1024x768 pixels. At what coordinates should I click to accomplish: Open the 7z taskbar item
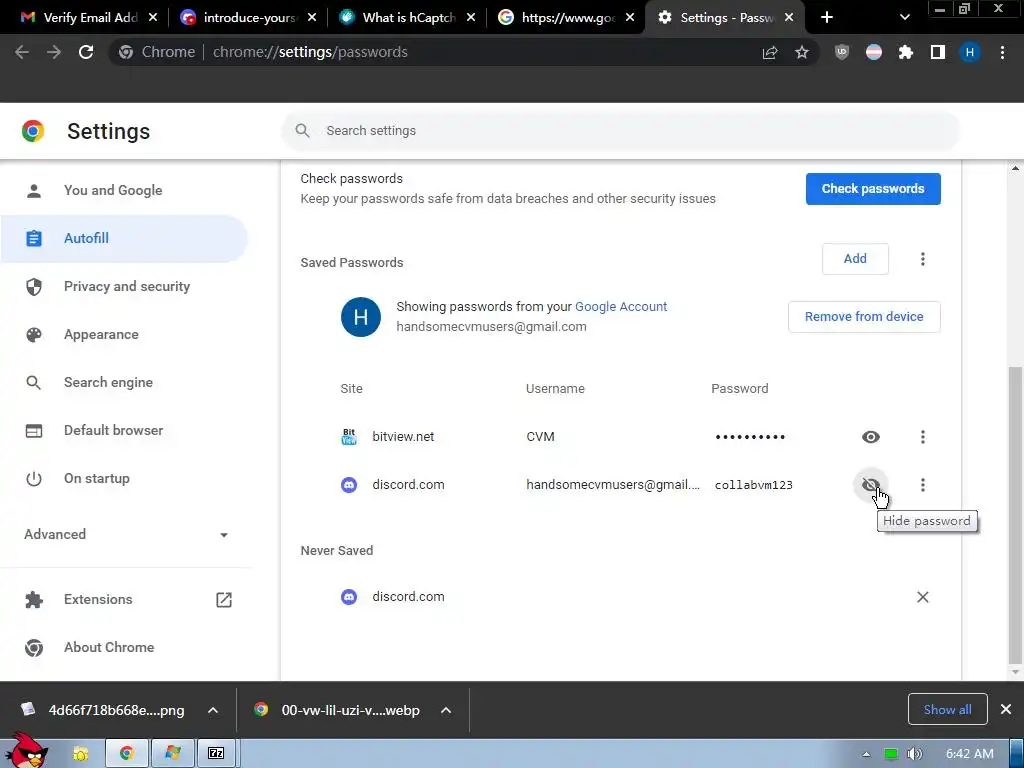click(216, 754)
